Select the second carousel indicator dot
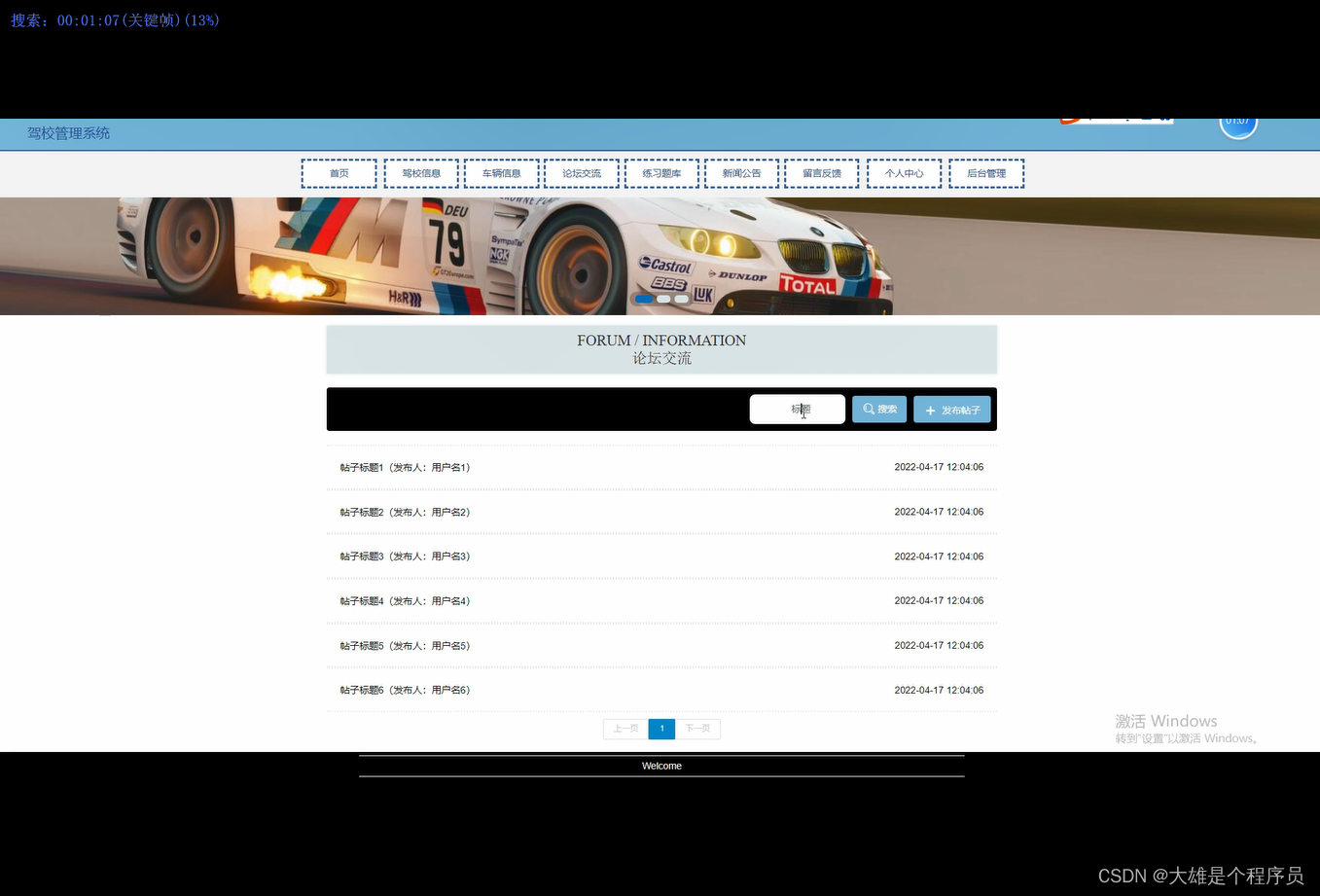Viewport: 1320px width, 896px height. [x=663, y=299]
